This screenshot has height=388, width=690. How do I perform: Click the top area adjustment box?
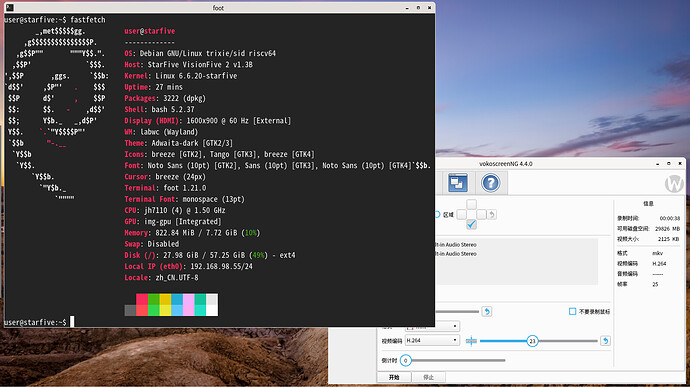click(471, 204)
